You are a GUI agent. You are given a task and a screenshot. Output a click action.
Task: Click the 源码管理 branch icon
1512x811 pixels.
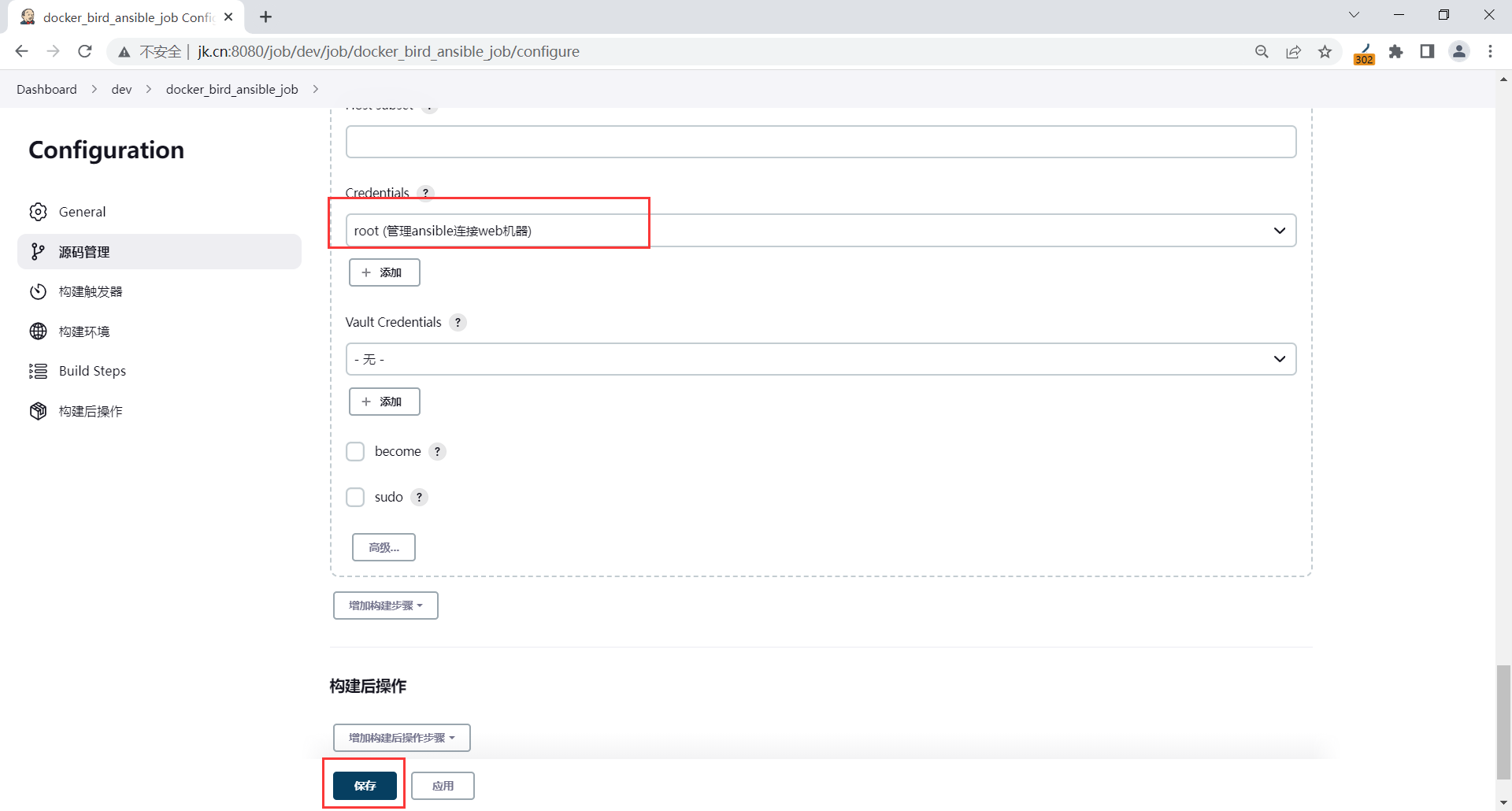click(x=38, y=251)
